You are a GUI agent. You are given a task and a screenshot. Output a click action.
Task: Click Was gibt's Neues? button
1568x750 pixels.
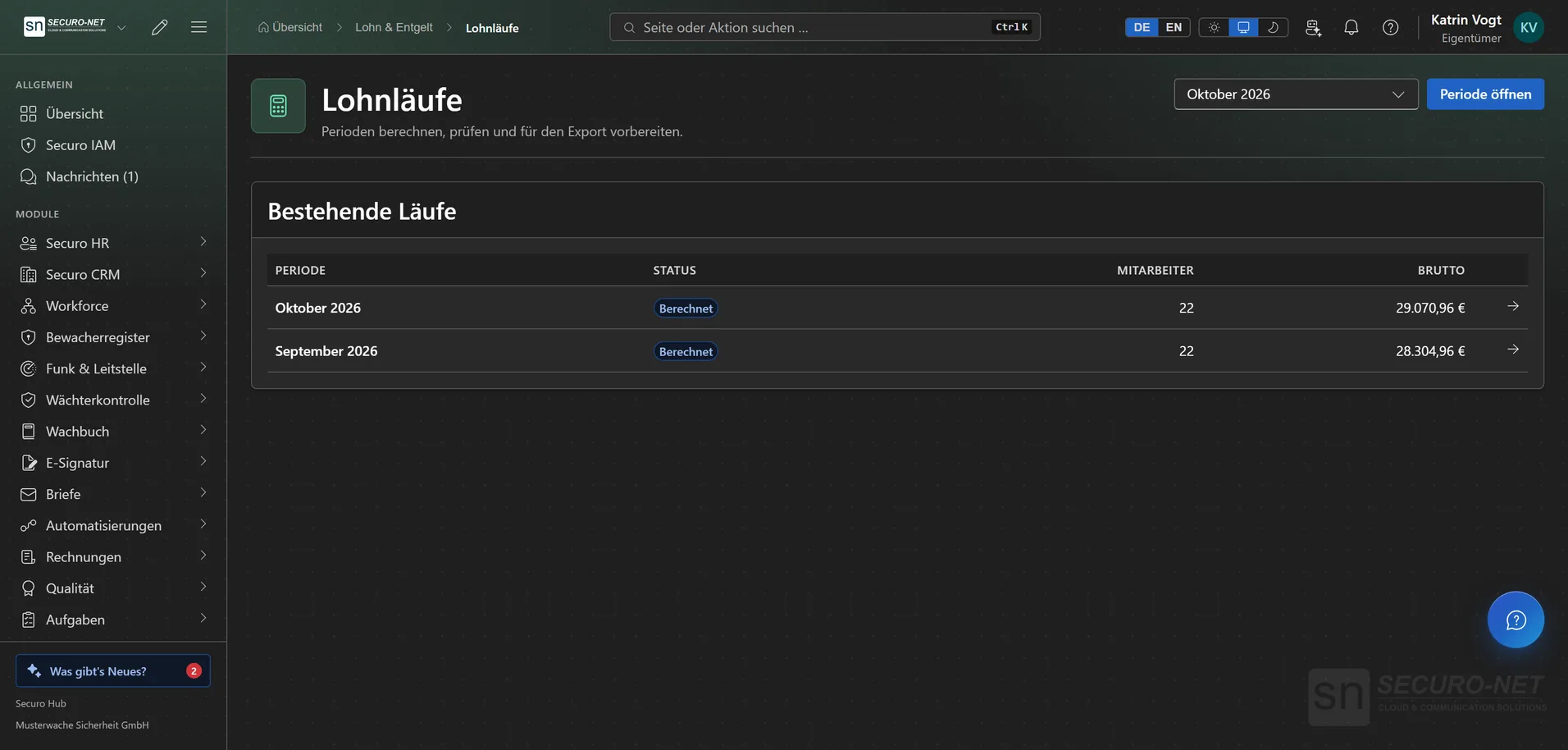pyautogui.click(x=113, y=670)
